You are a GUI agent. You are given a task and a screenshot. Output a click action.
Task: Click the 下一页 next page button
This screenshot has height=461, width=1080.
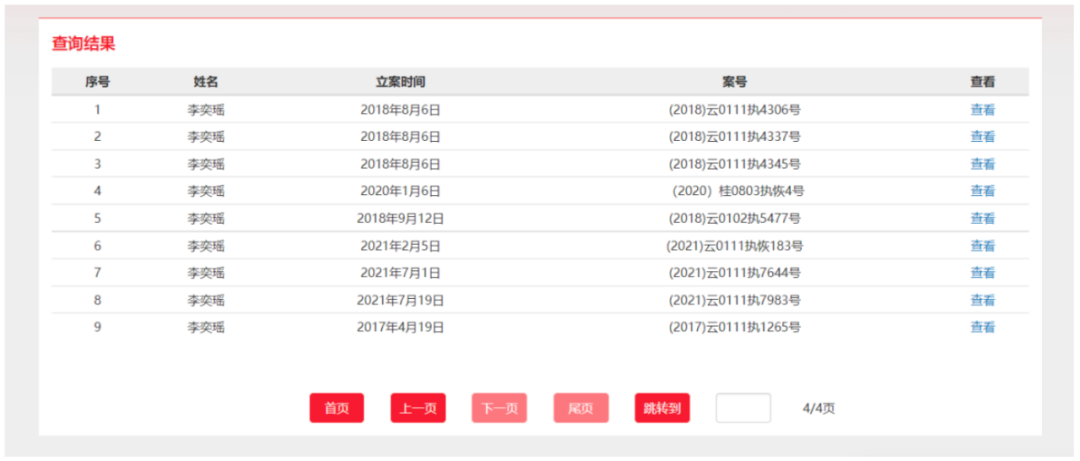click(499, 408)
